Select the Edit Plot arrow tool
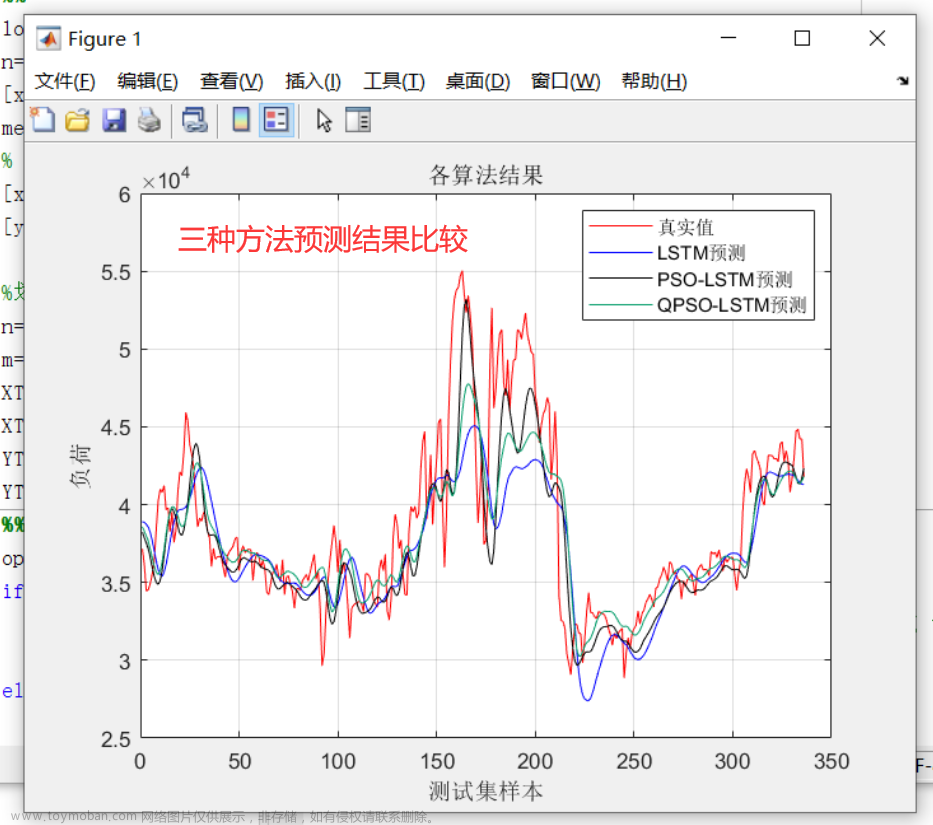 [324, 120]
